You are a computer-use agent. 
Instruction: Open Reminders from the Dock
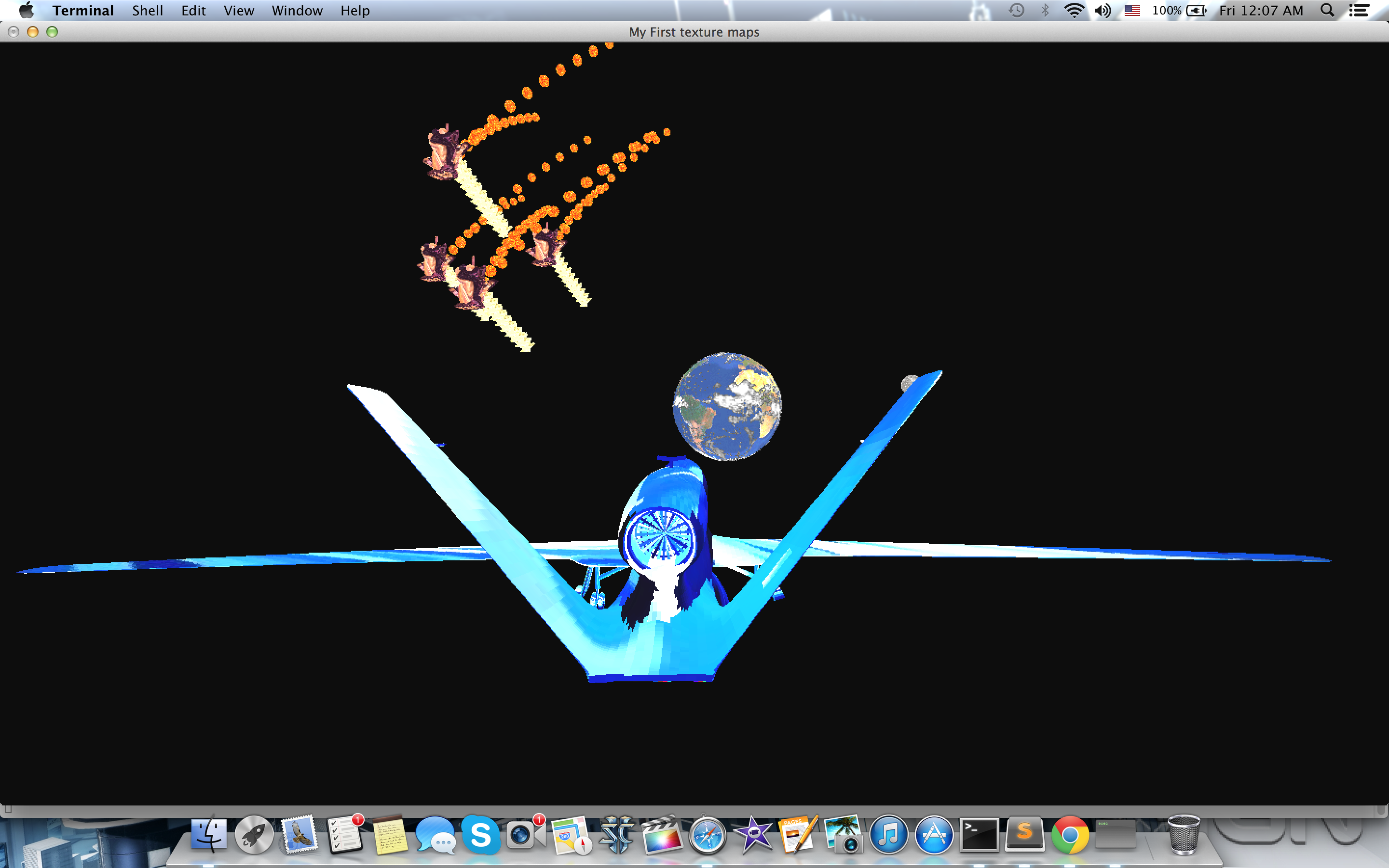(x=345, y=834)
